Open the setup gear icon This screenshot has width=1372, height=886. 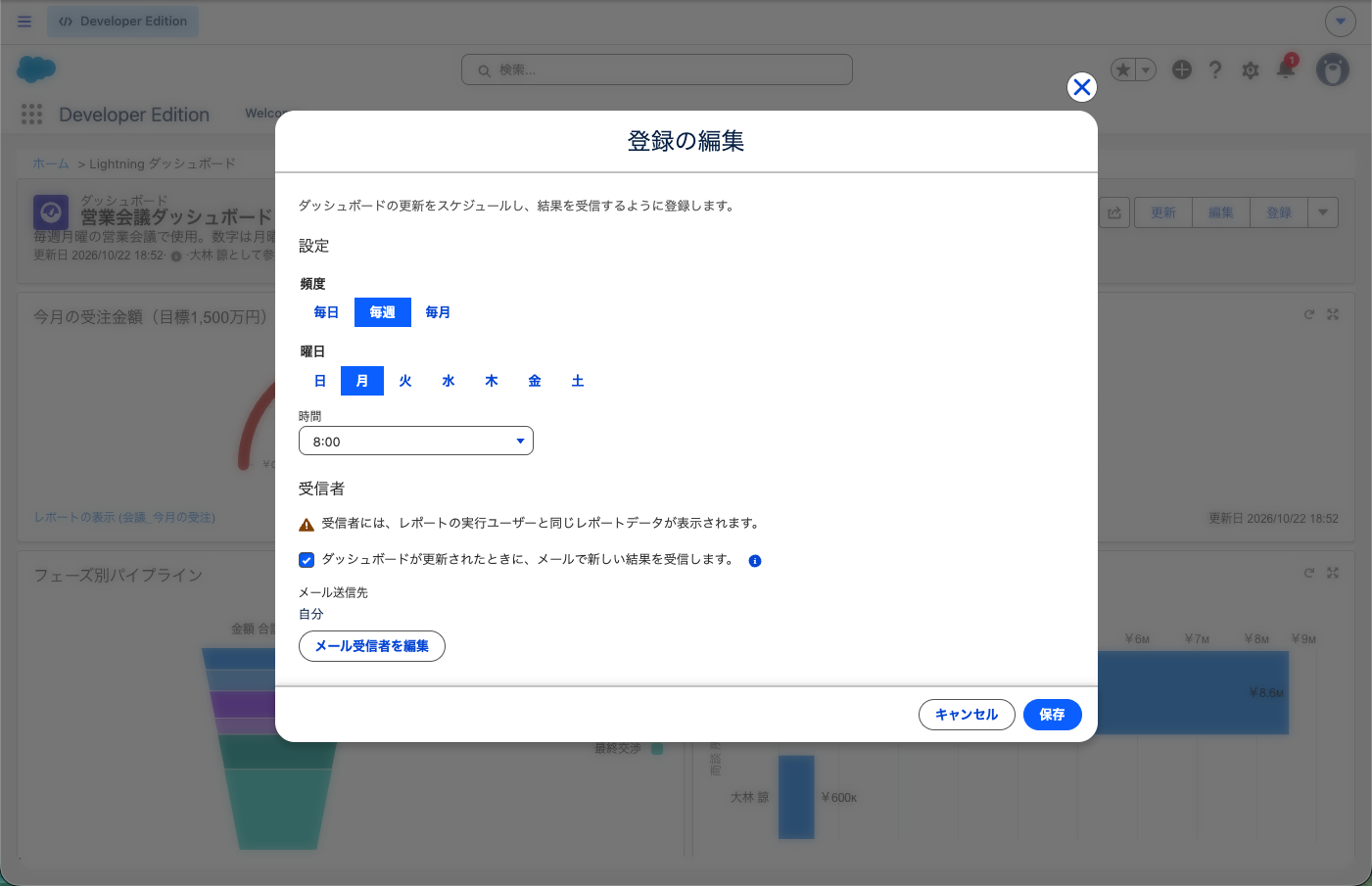1251,70
